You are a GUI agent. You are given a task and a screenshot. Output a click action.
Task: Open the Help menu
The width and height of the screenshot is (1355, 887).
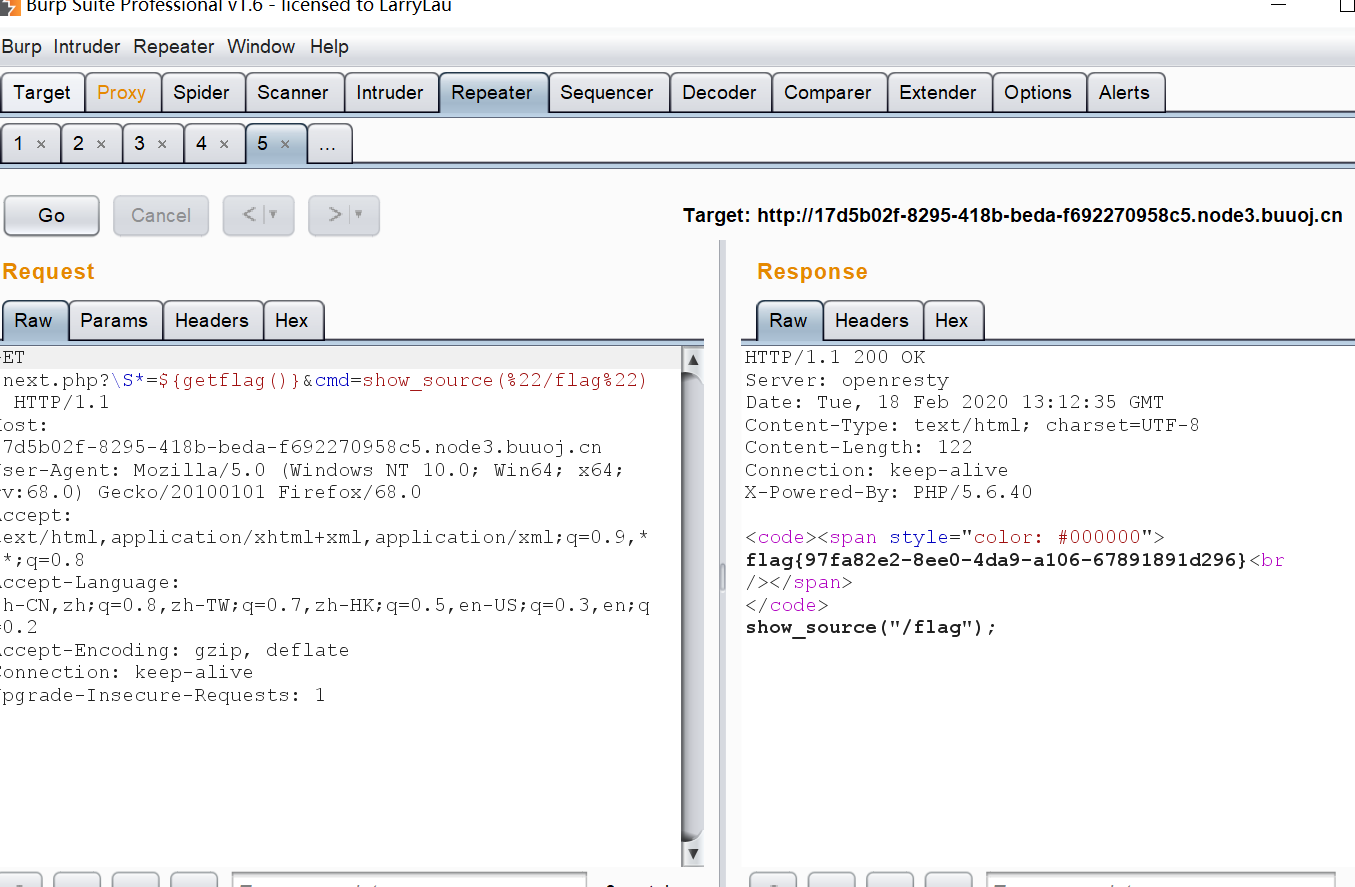coord(329,47)
